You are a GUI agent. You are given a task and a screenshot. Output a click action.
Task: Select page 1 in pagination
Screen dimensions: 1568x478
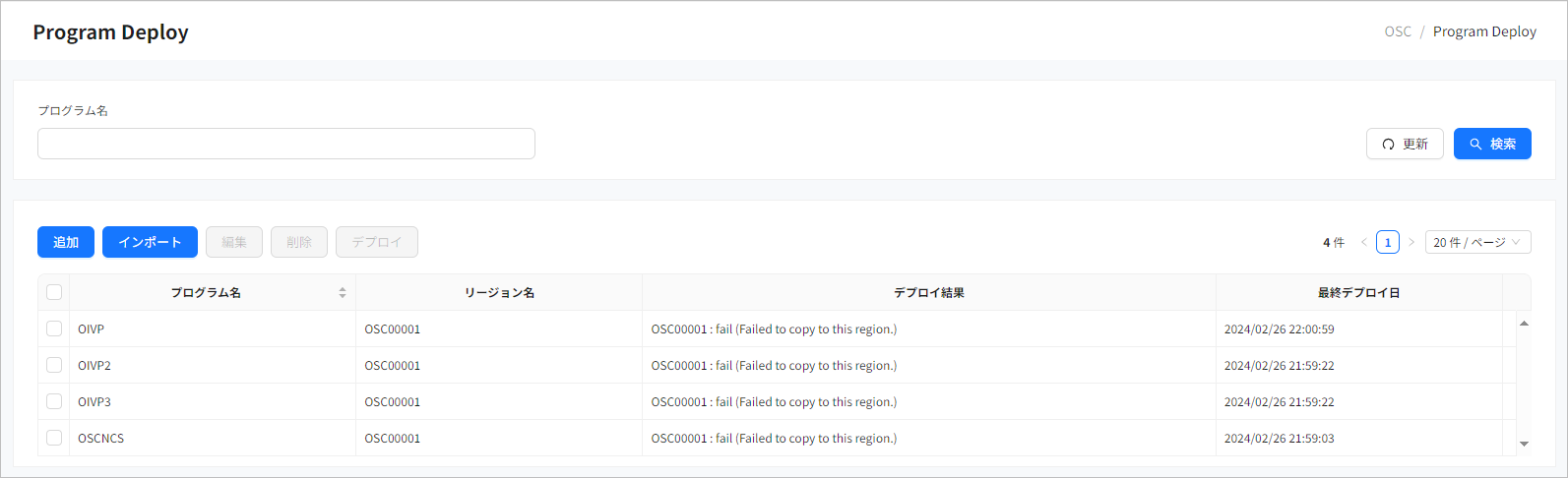coord(1388,242)
